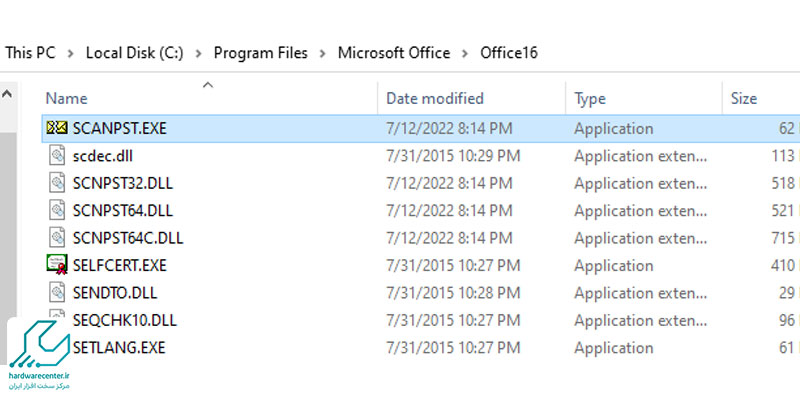Click Office16 in the address path
This screenshot has height=400, width=800.
tap(509, 53)
